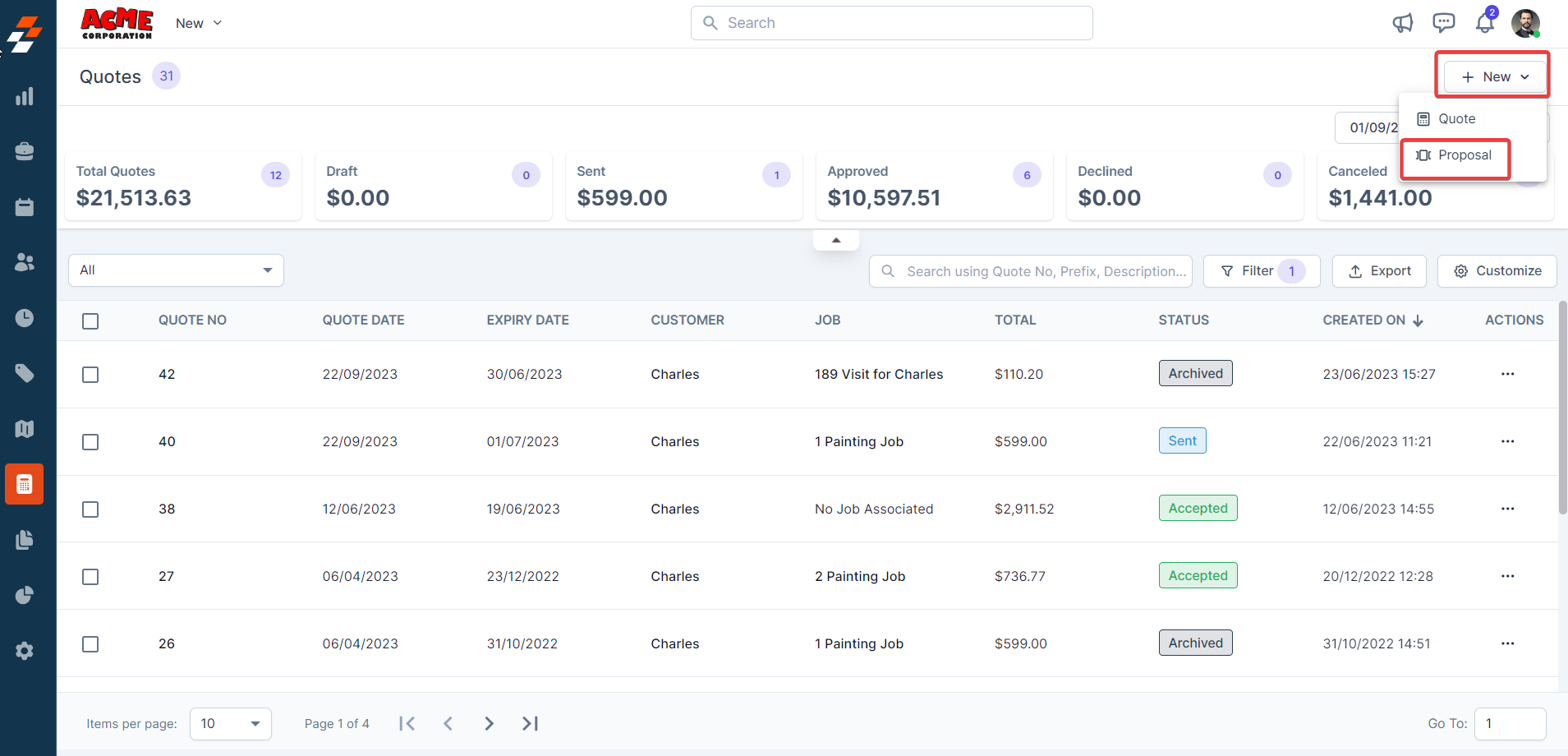Open the timesheet clock sidebar icon
Screen dimensions: 1568x756
click(25, 318)
